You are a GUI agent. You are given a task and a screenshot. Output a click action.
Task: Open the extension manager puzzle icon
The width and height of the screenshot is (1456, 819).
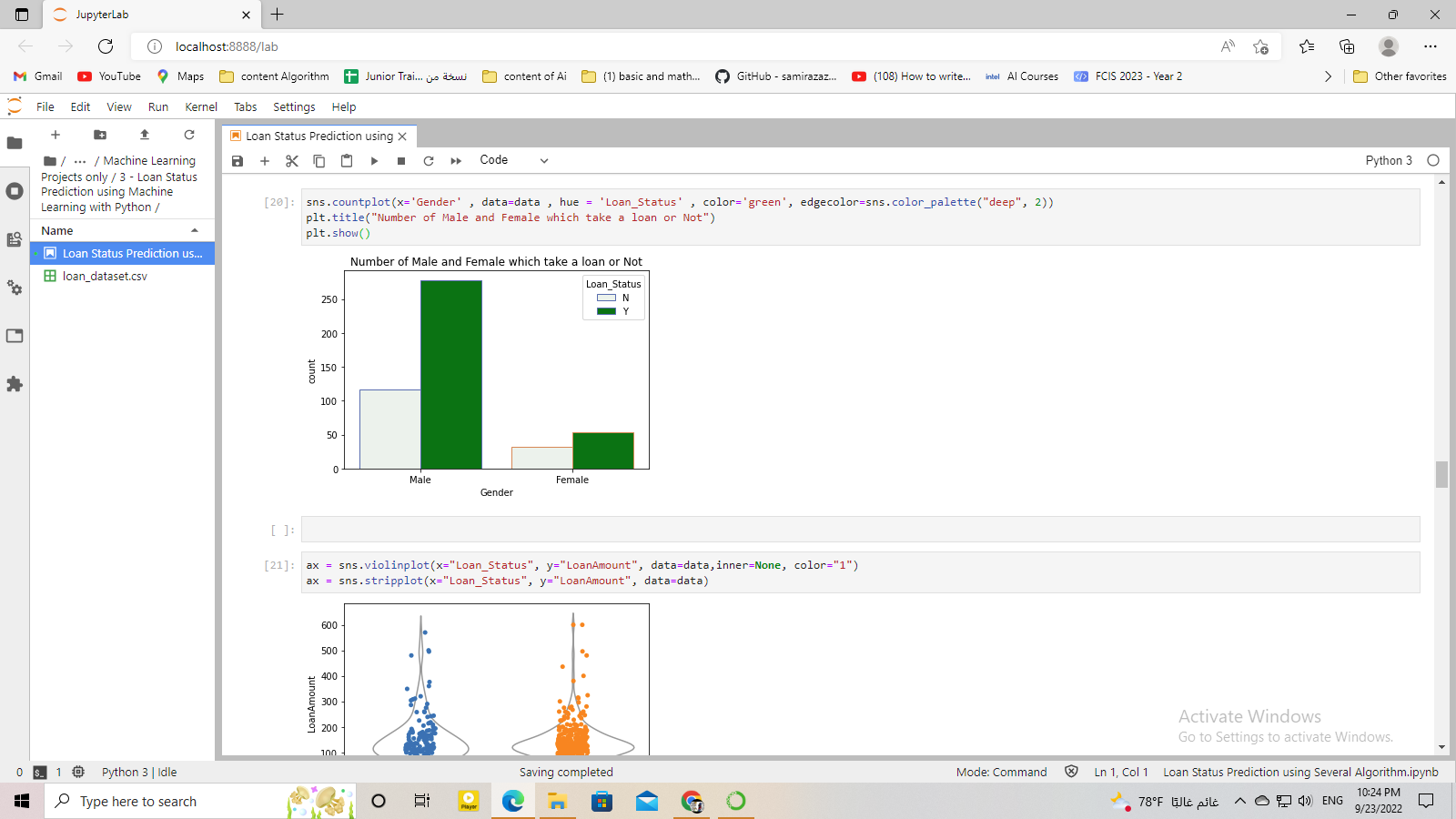[15, 384]
